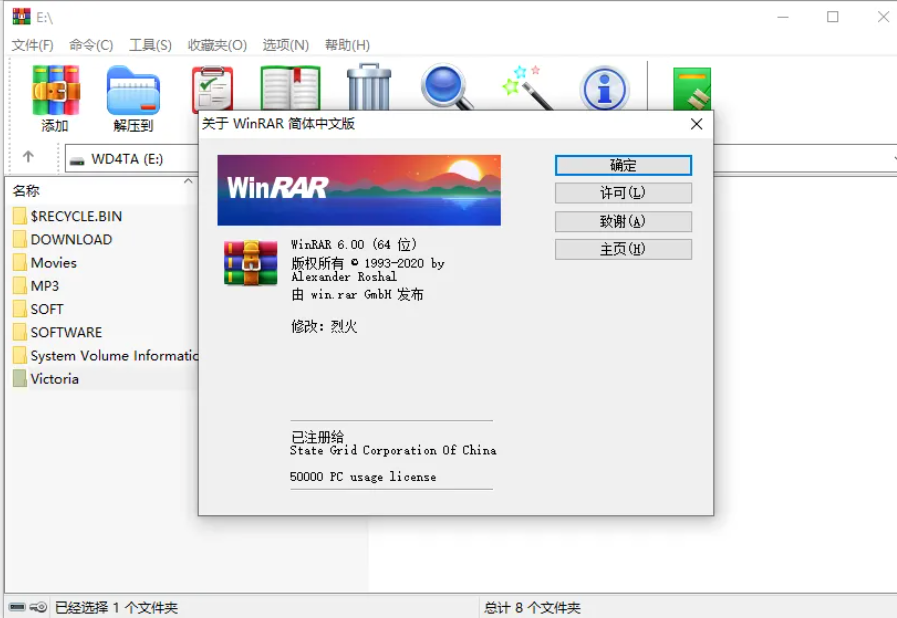This screenshot has width=897, height=618.
Task: Open the address bar path dropdown arrow
Action: [894, 159]
